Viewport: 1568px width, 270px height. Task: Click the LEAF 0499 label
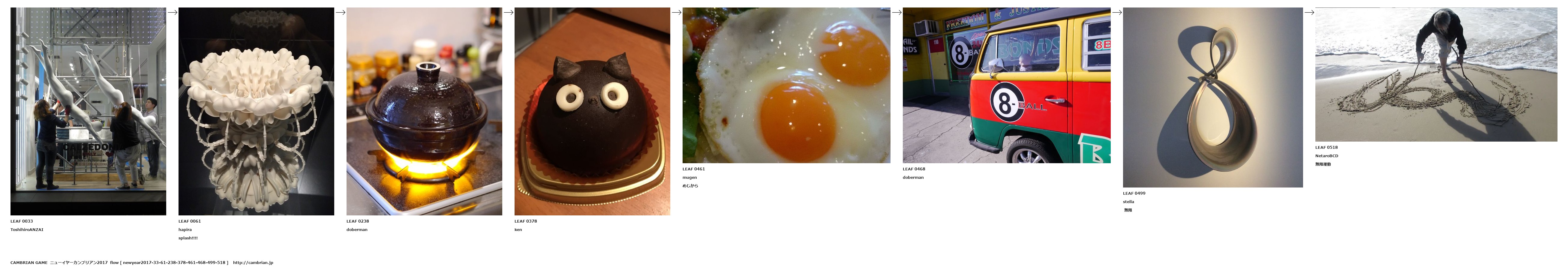(x=1135, y=193)
